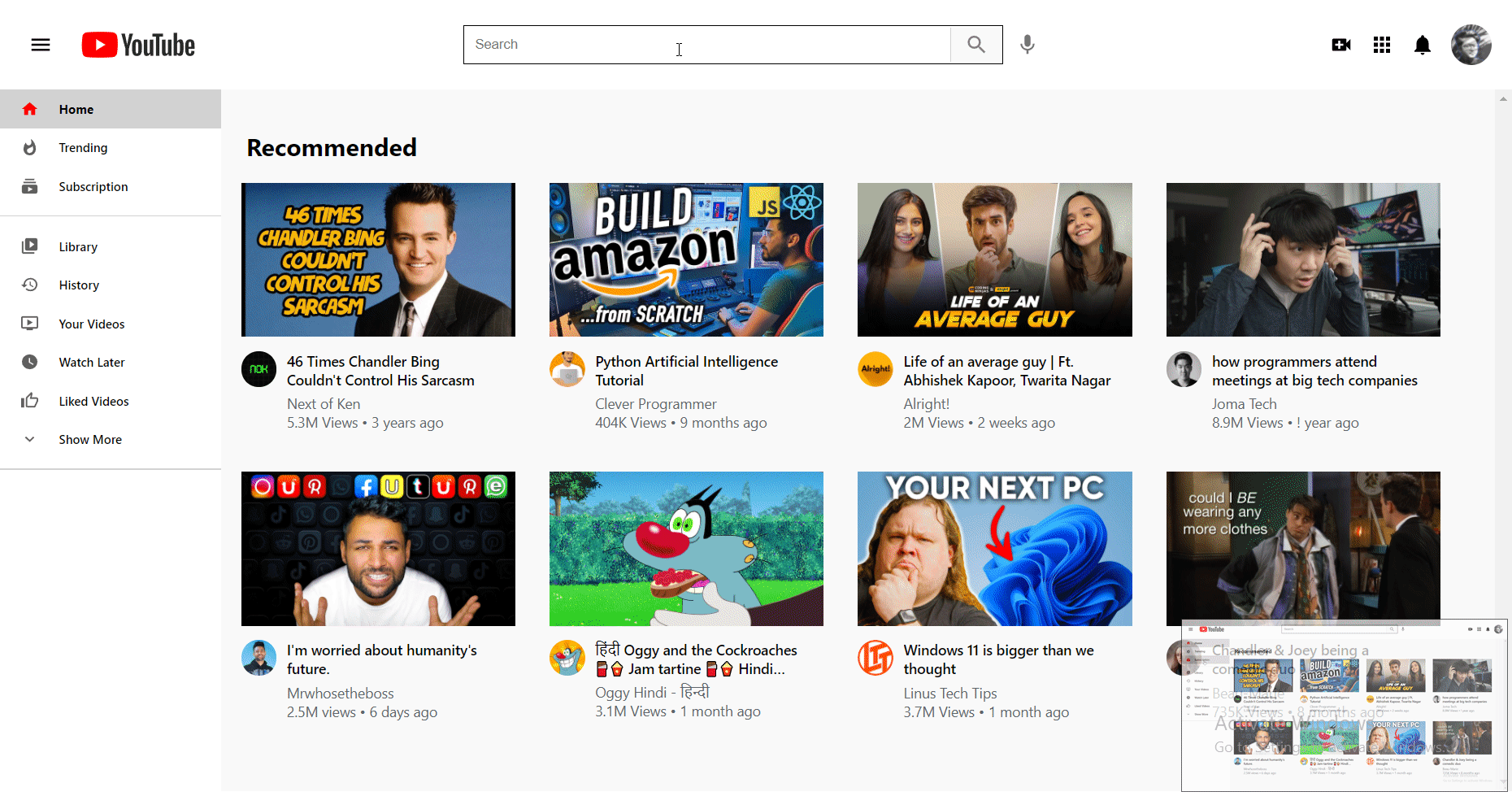Open Alright! channel avatar
1512x796 pixels.
tap(875, 369)
